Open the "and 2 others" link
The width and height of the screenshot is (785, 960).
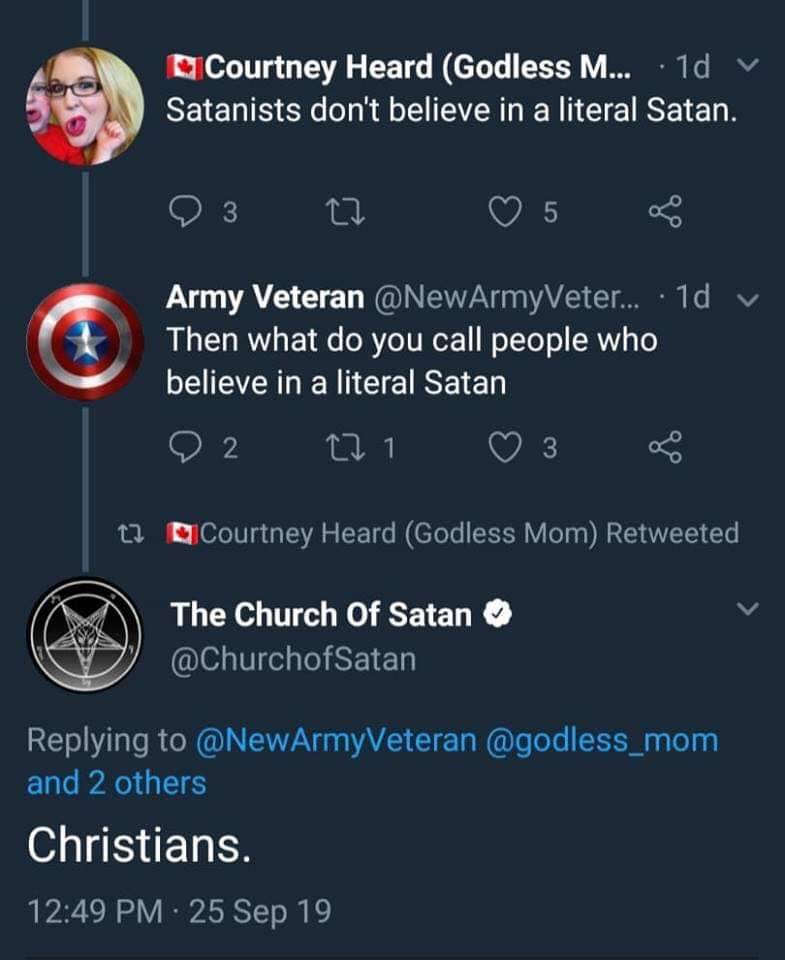pyautogui.click(x=116, y=782)
